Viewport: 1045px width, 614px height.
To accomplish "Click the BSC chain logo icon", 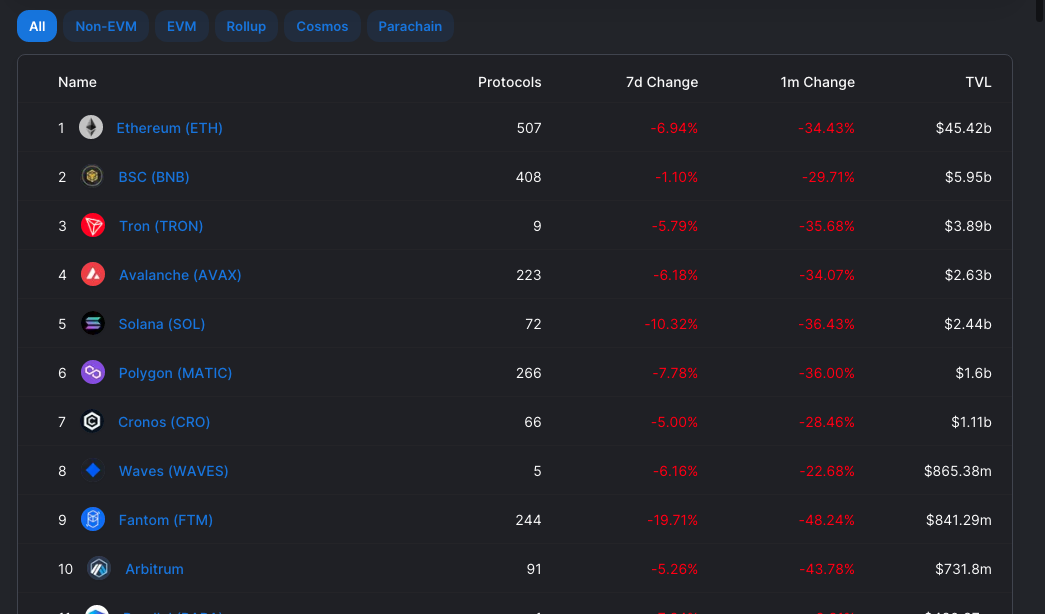I will pos(92,177).
